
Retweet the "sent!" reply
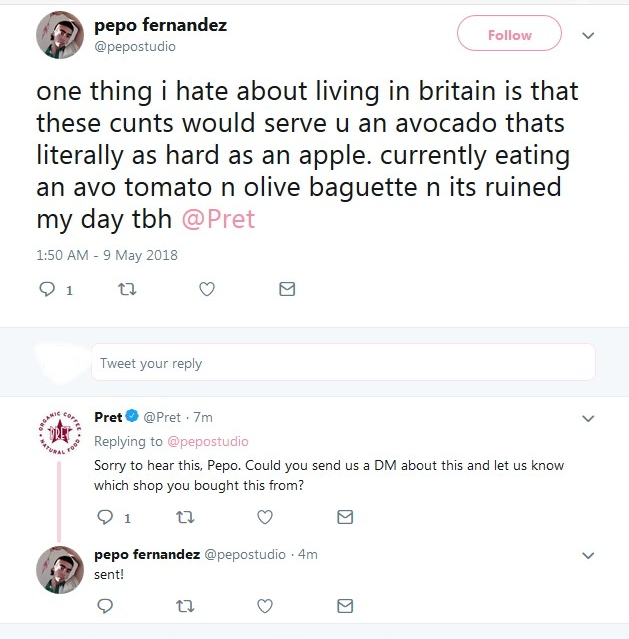185,605
